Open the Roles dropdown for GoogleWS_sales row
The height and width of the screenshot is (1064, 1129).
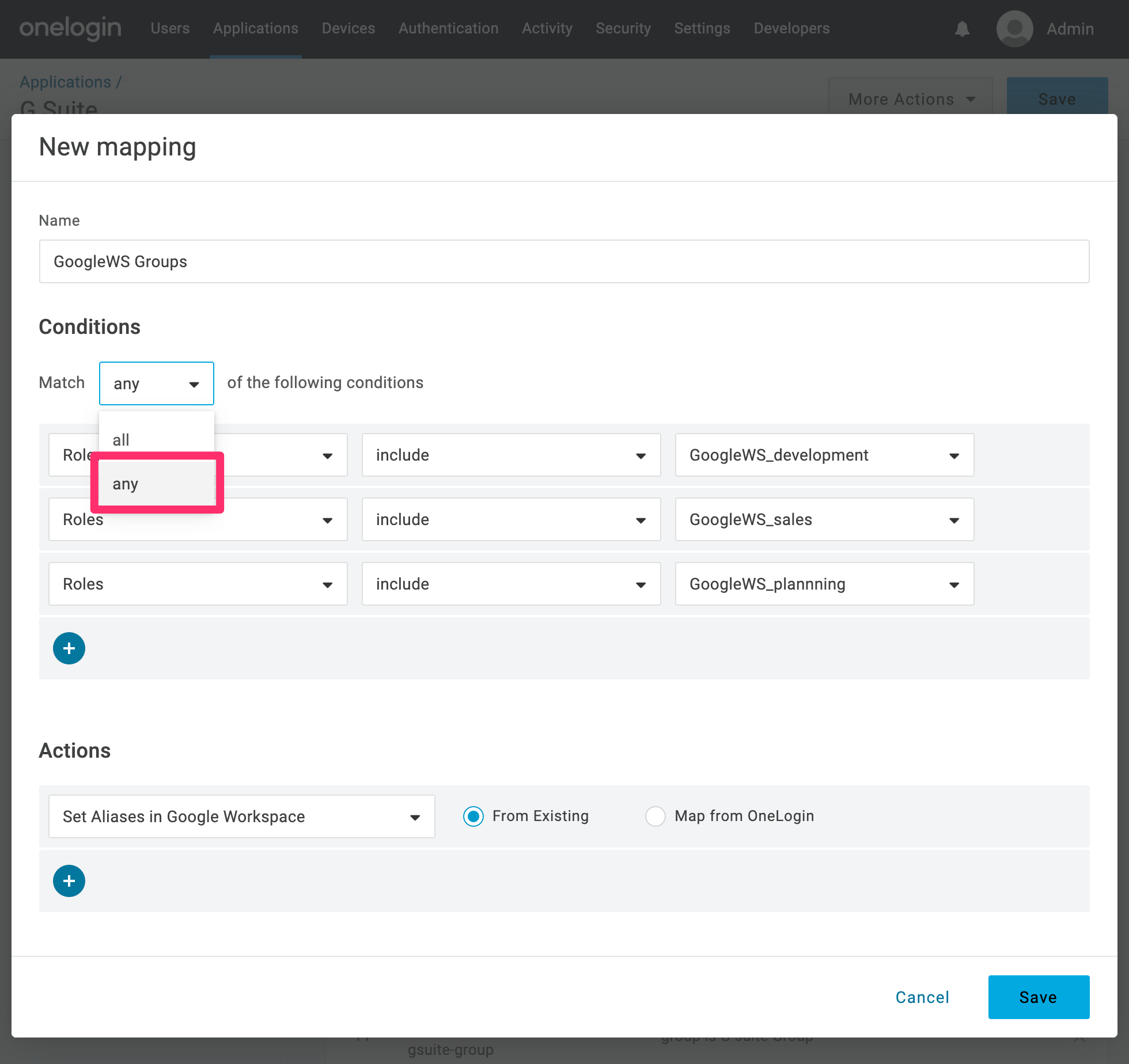[x=198, y=519]
